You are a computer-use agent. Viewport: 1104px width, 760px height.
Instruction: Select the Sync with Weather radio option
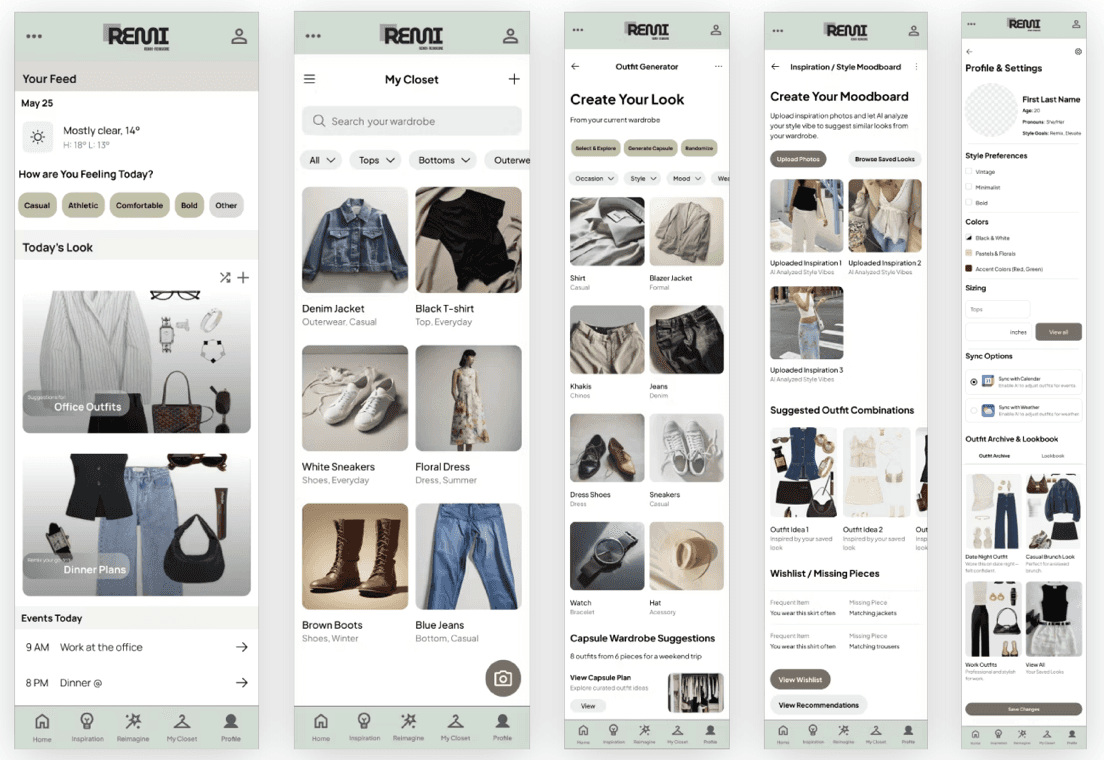[974, 410]
